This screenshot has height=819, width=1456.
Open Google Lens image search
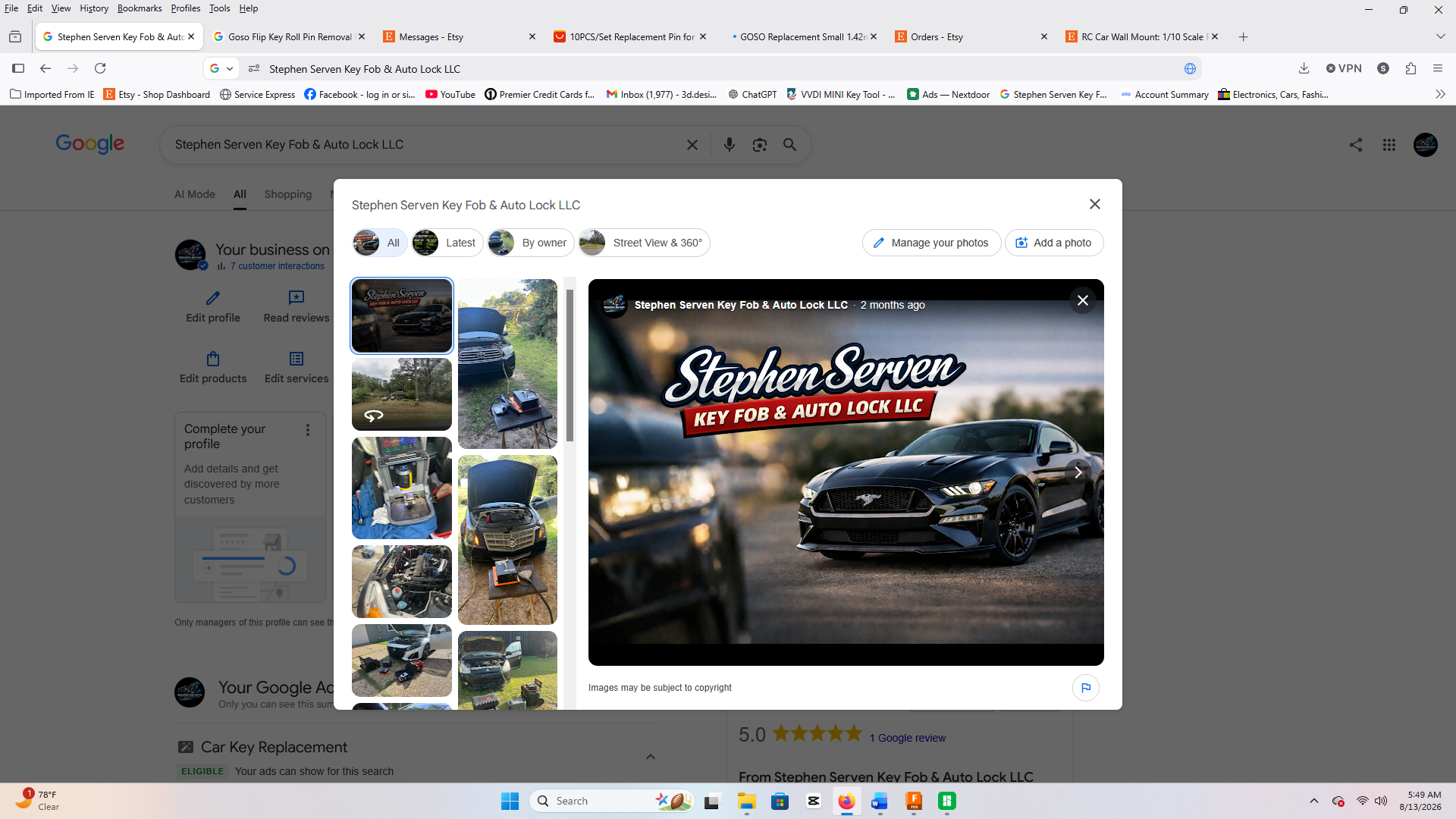coord(759,145)
